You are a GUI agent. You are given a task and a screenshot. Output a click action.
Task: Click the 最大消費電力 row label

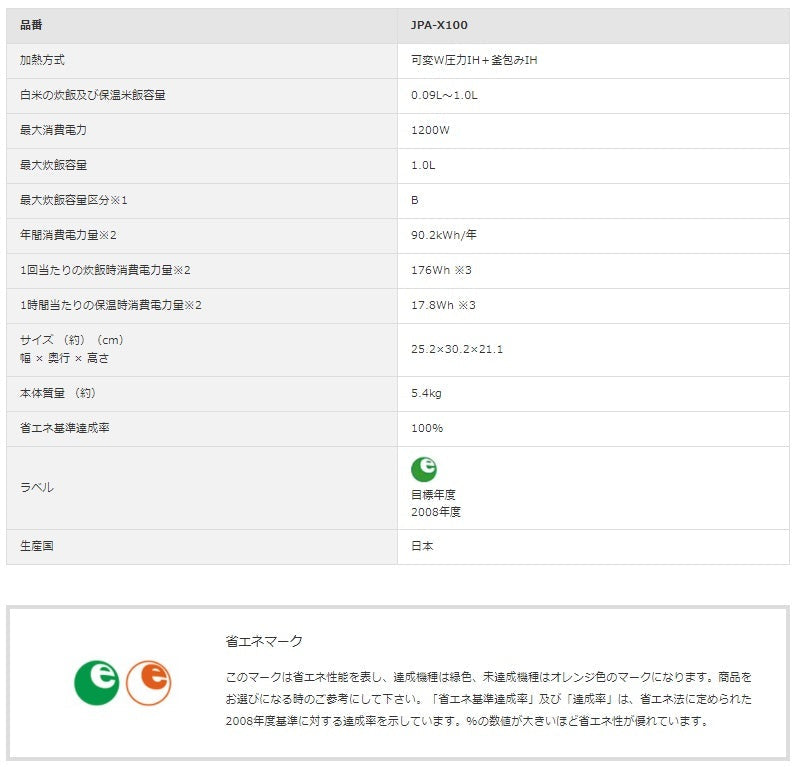click(54, 130)
